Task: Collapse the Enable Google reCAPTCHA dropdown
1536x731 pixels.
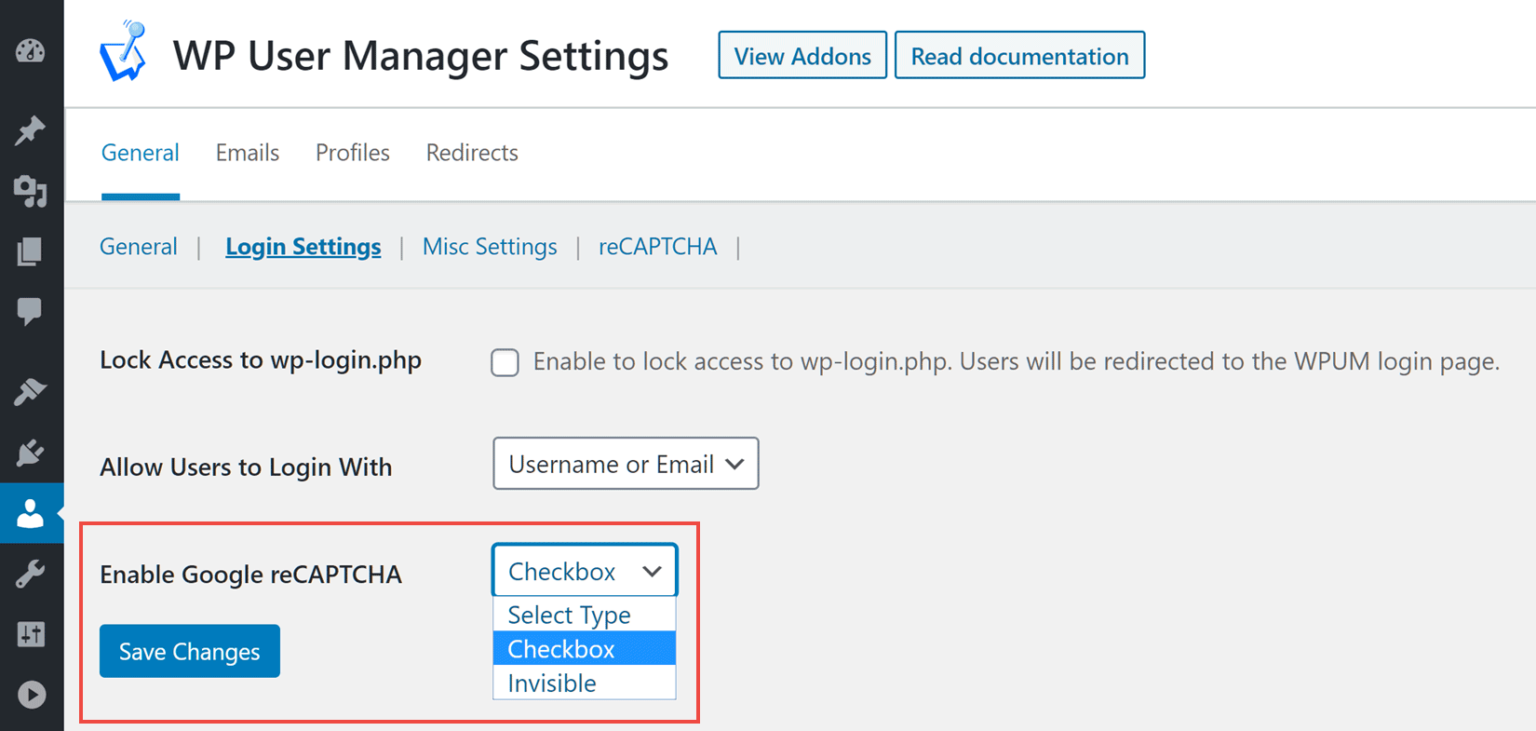Action: point(584,571)
